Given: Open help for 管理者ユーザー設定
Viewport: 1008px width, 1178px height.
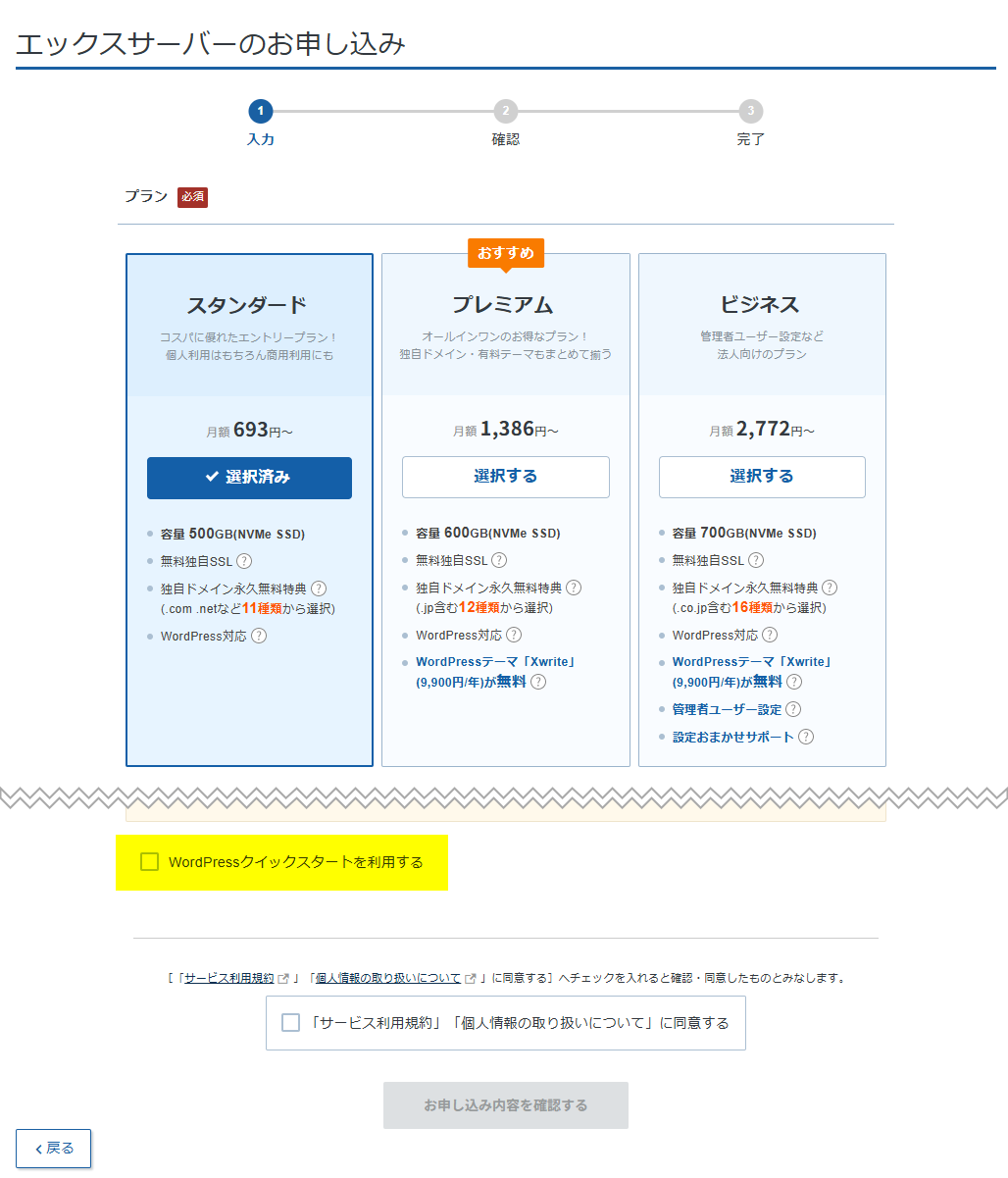Looking at the screenshot, I should tap(793, 709).
